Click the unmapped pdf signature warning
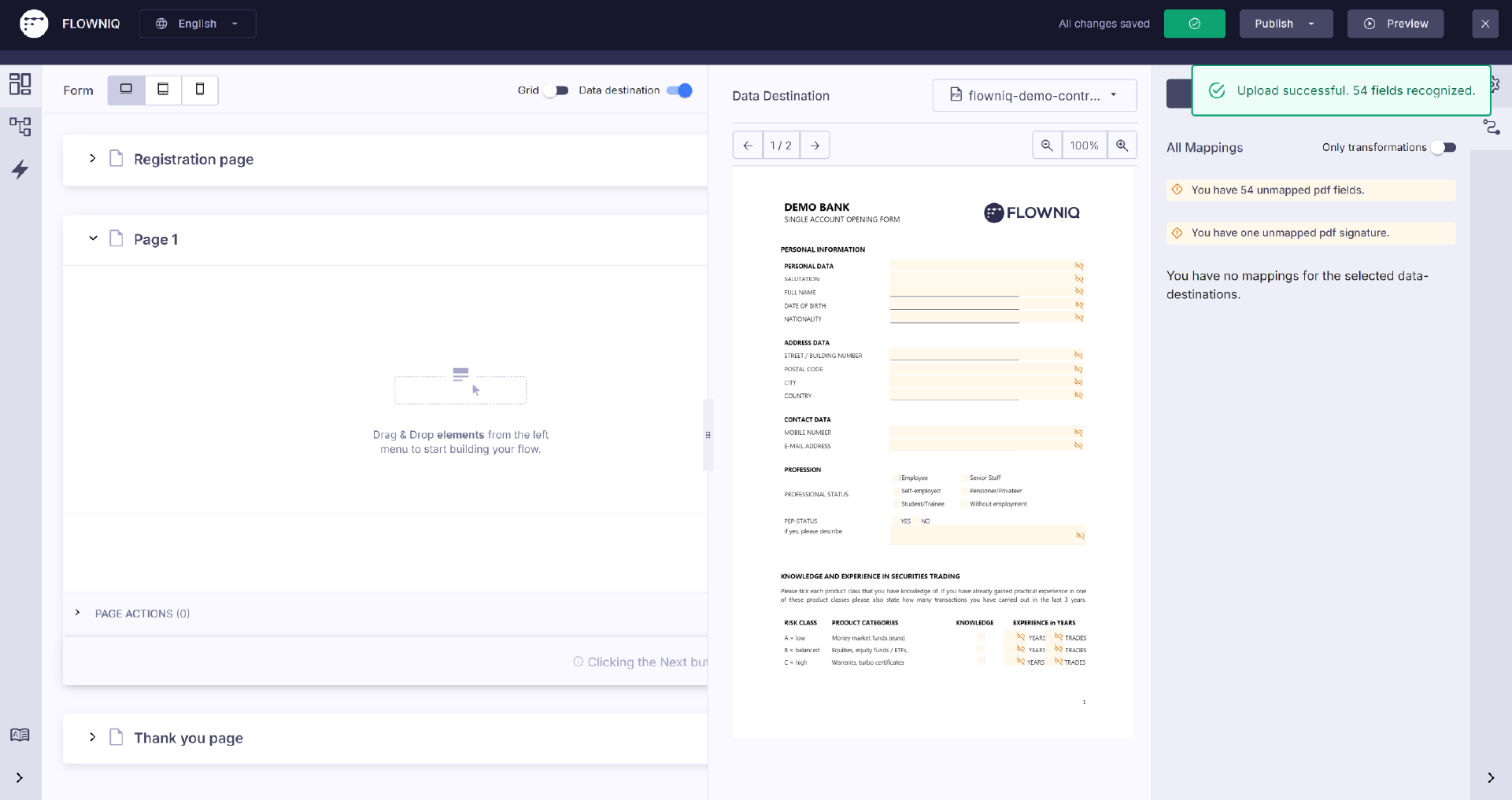The width and height of the screenshot is (1512, 800). tap(1311, 233)
